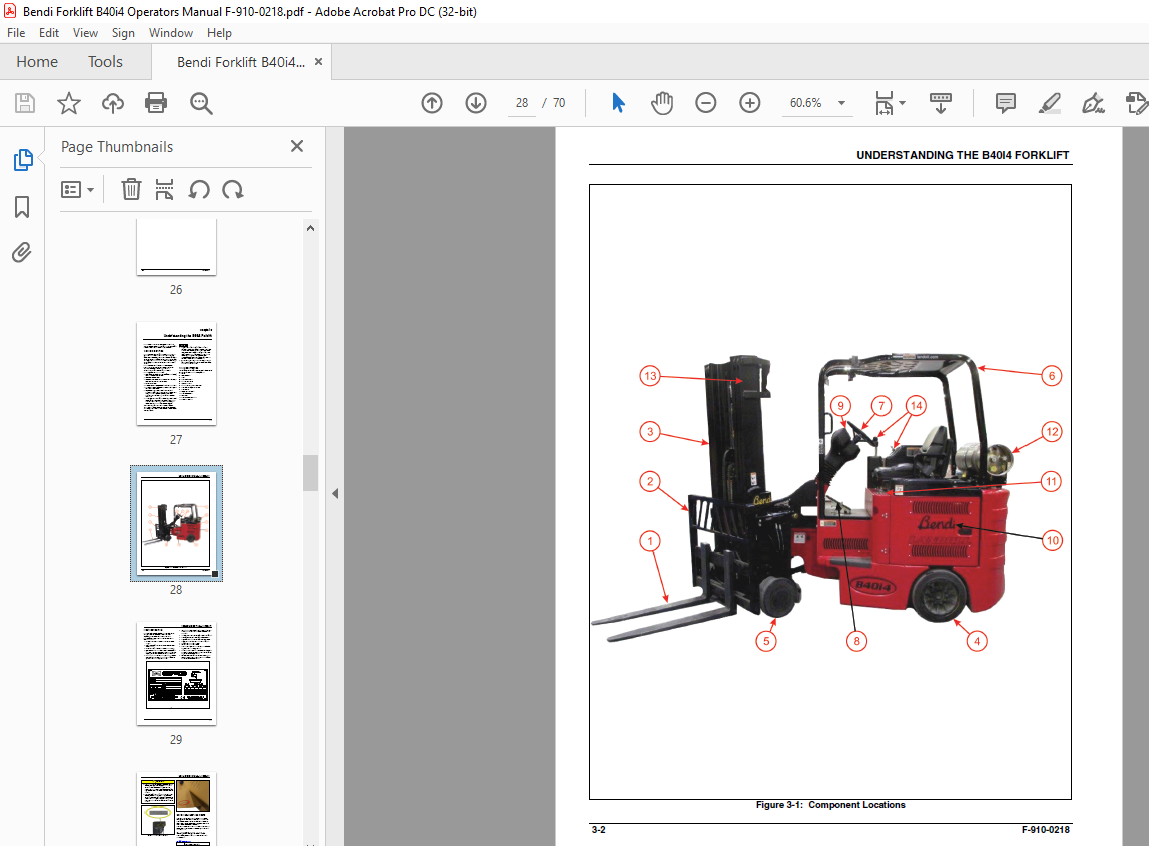Activate the Hand pan tool

point(662,103)
